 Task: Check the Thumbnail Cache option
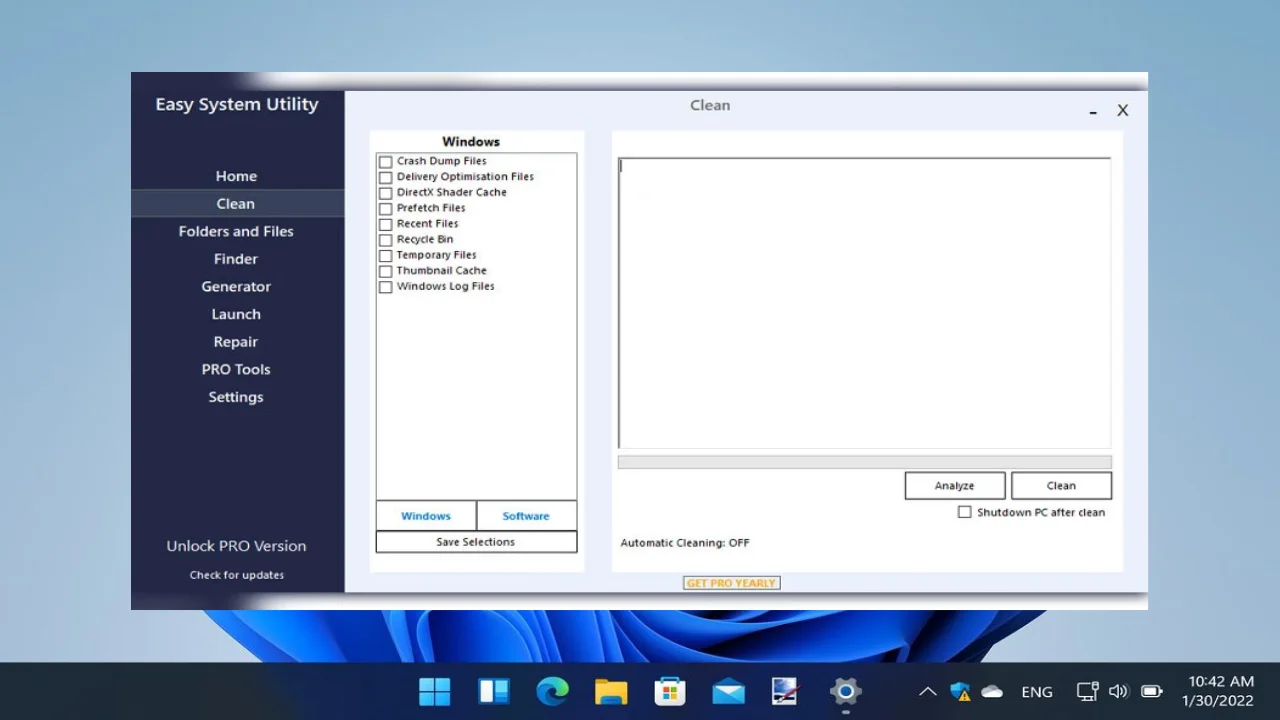[x=385, y=272]
